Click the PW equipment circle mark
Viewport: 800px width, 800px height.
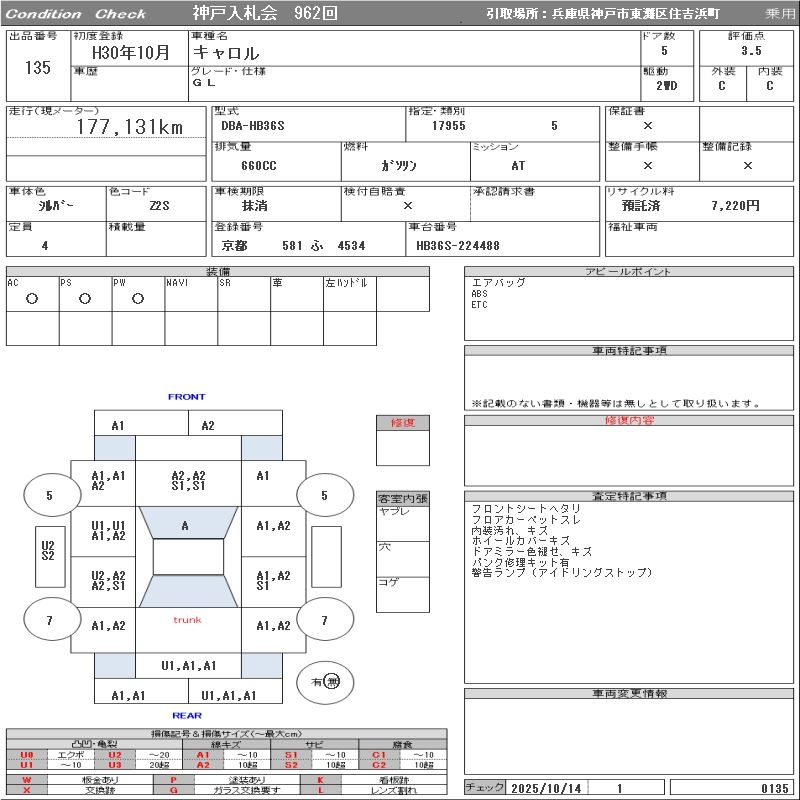[138, 298]
